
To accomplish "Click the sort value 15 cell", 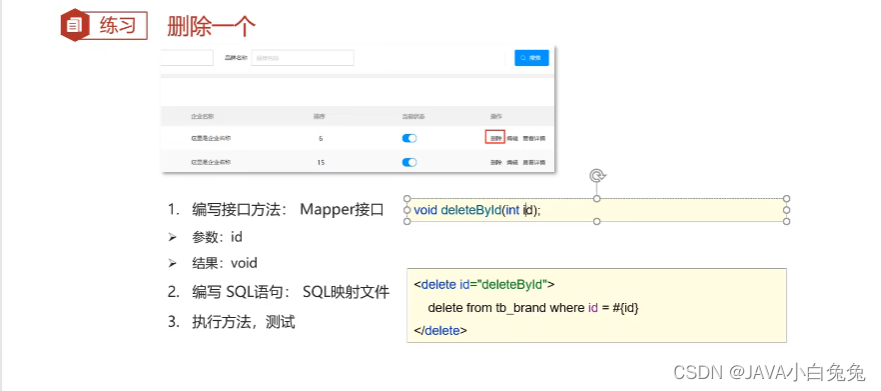I will [320, 162].
